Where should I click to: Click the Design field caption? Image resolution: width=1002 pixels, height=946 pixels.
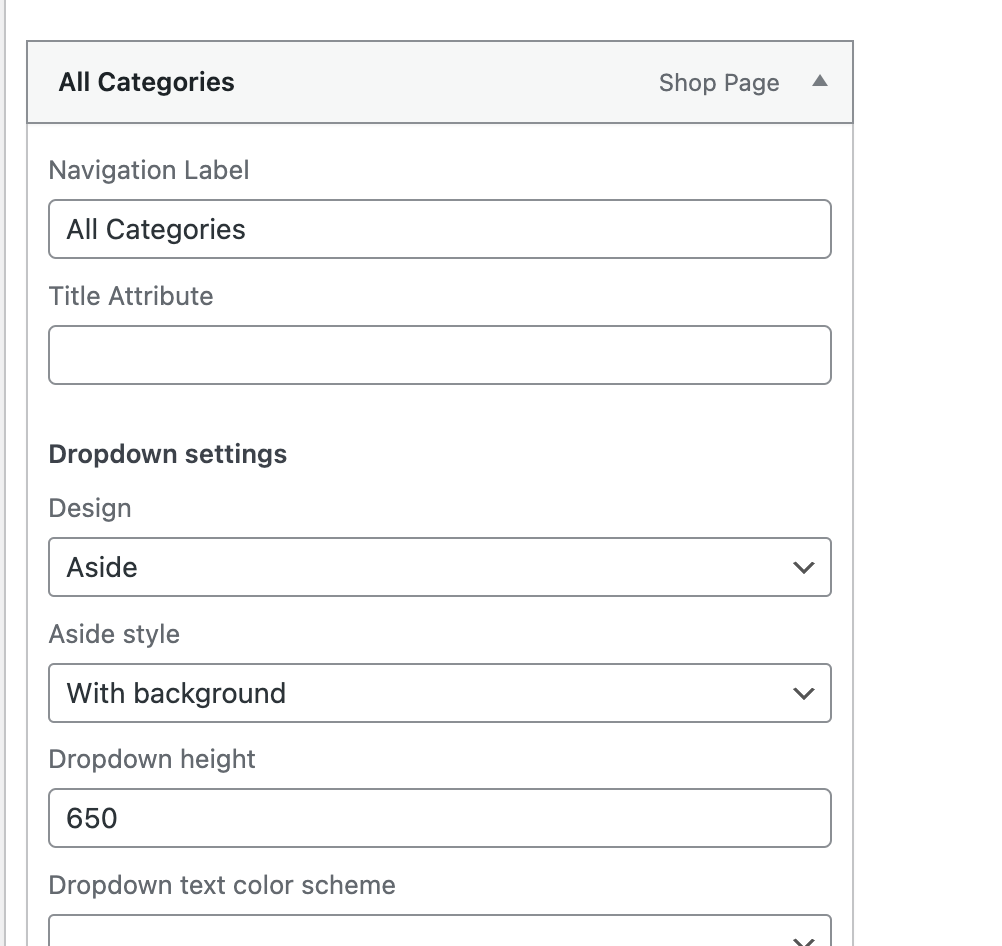(x=90, y=508)
